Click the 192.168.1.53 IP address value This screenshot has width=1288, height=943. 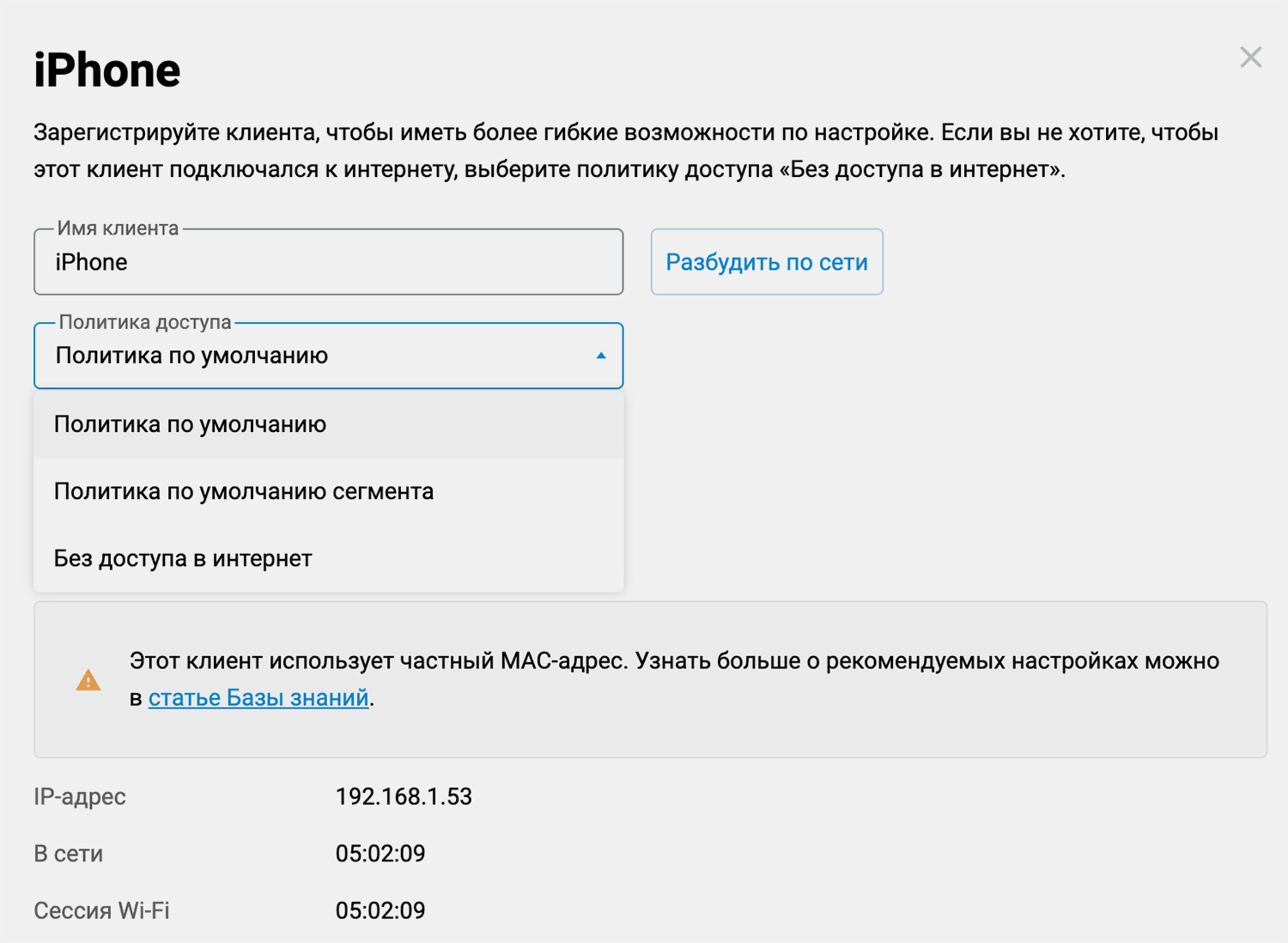click(404, 796)
